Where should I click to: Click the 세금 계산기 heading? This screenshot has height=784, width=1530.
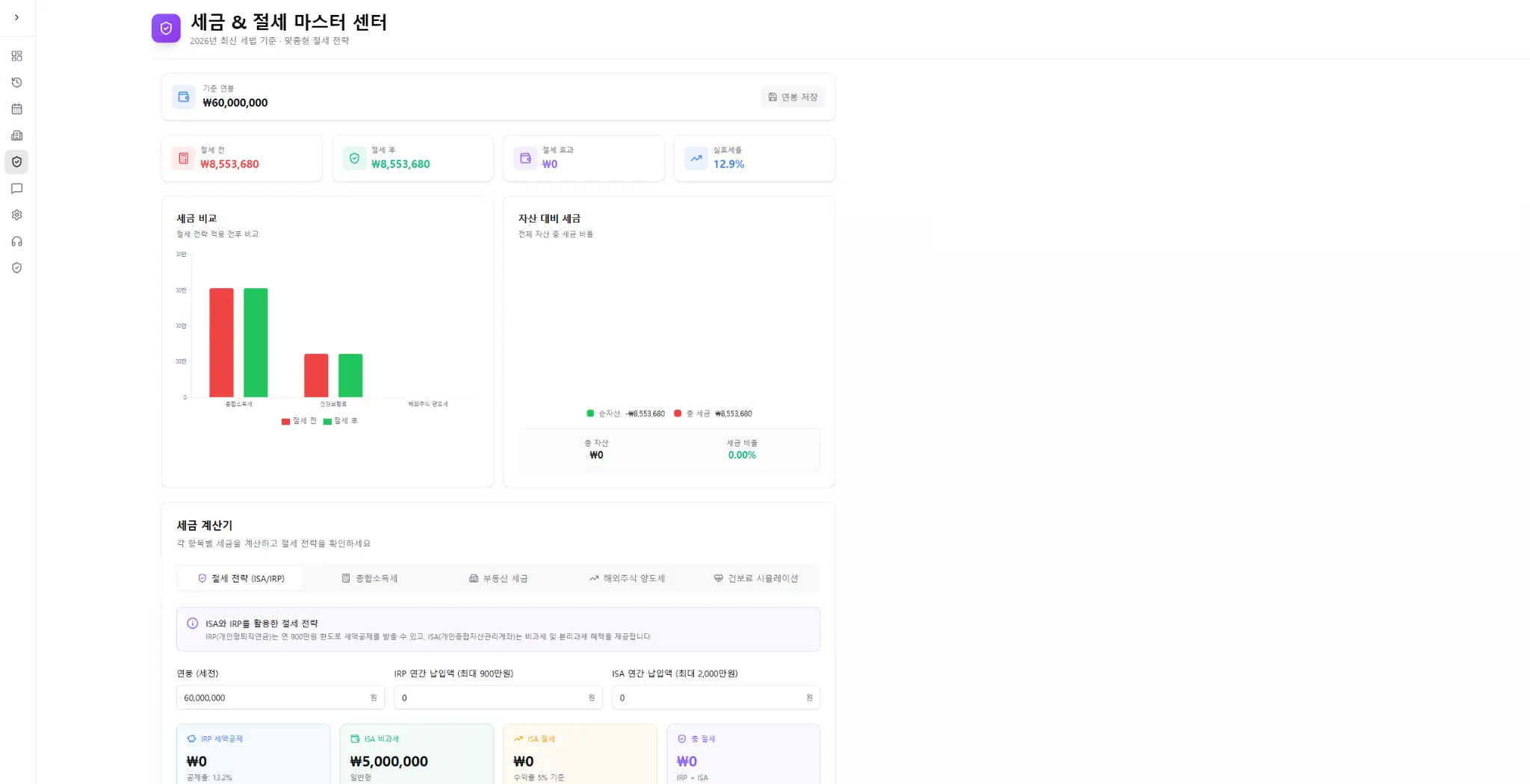point(205,526)
